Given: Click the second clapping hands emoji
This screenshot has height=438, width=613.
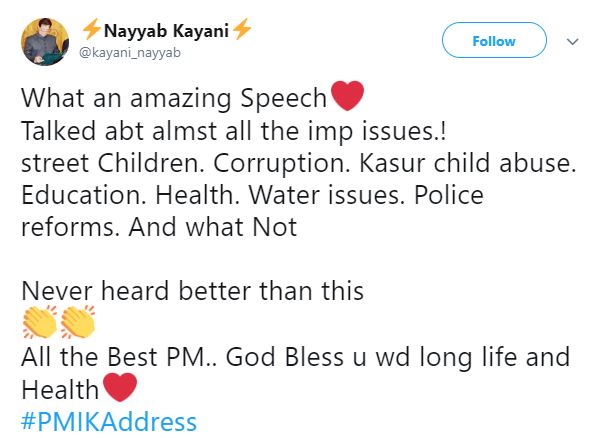Looking at the screenshot, I should click(77, 323).
